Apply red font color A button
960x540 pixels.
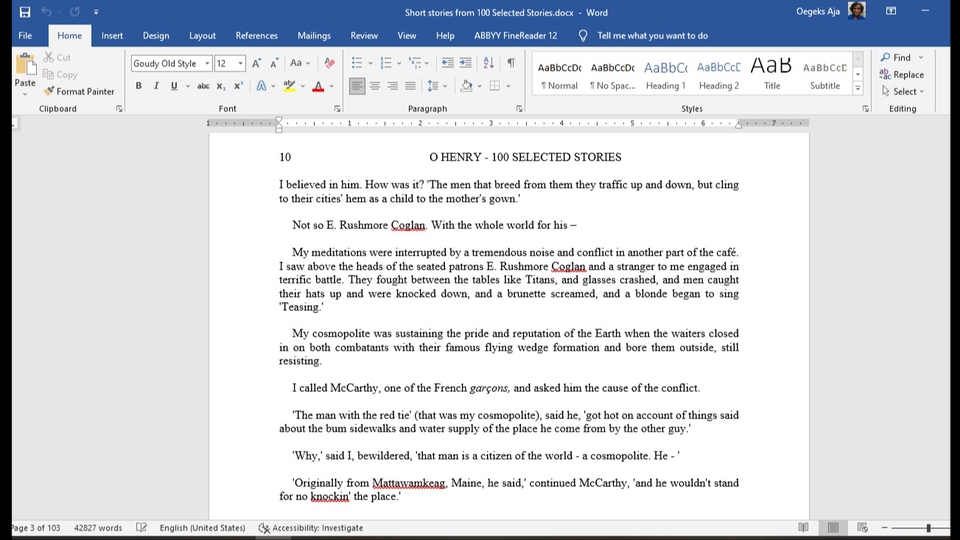pos(318,86)
